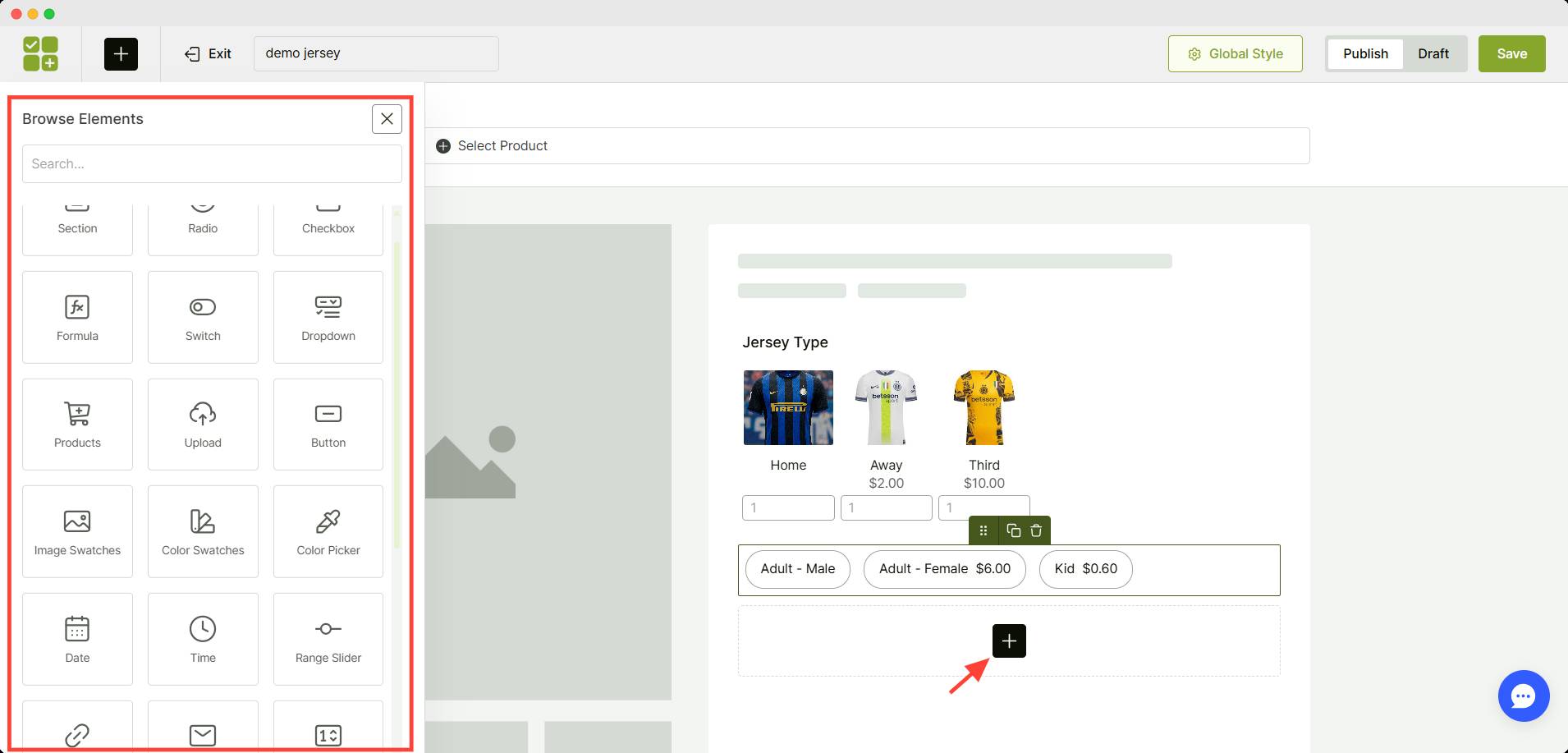Viewport: 1568px width, 753px height.
Task: Edit the 'demo jersey' title field
Action: [x=376, y=53]
